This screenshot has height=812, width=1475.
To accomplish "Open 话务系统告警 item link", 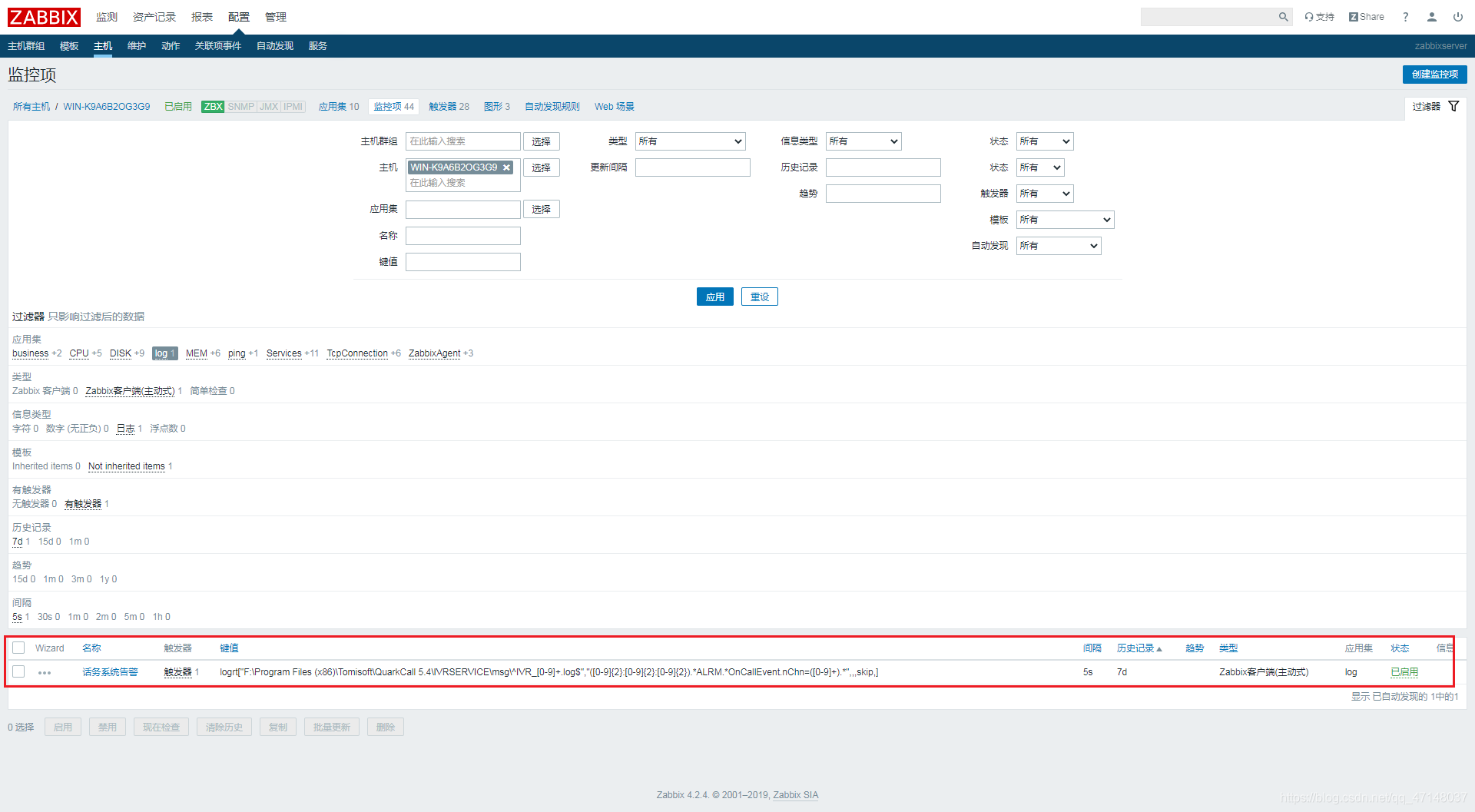I will pos(110,672).
